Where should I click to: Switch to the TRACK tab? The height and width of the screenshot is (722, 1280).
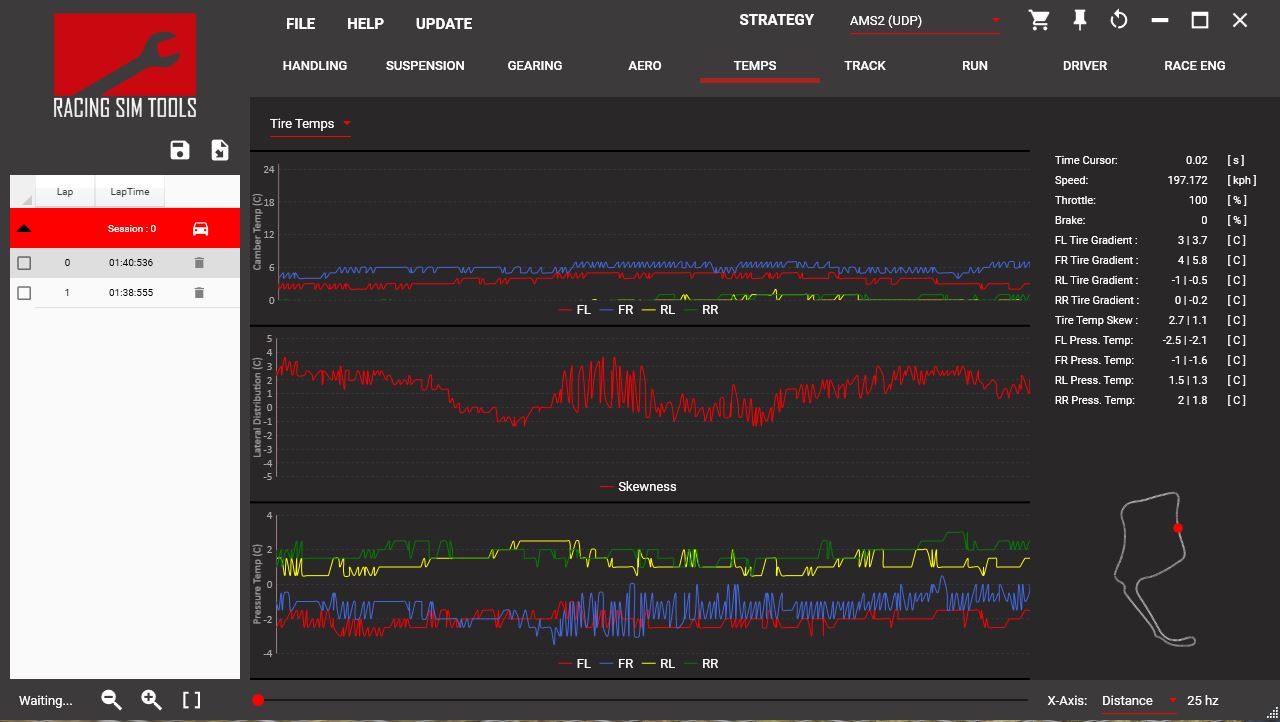point(865,66)
